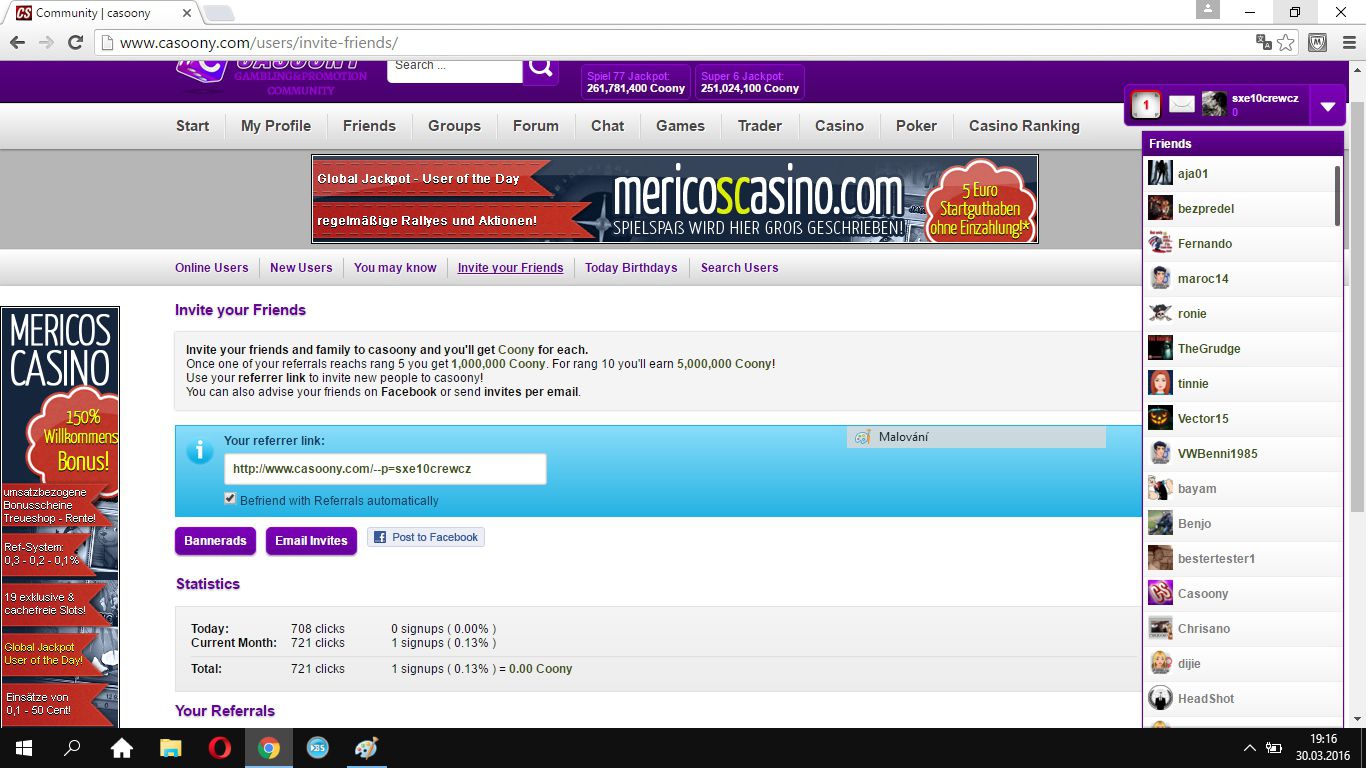Switch to Paint app in taskbar
The height and width of the screenshot is (768, 1366).
pyautogui.click(x=366, y=748)
